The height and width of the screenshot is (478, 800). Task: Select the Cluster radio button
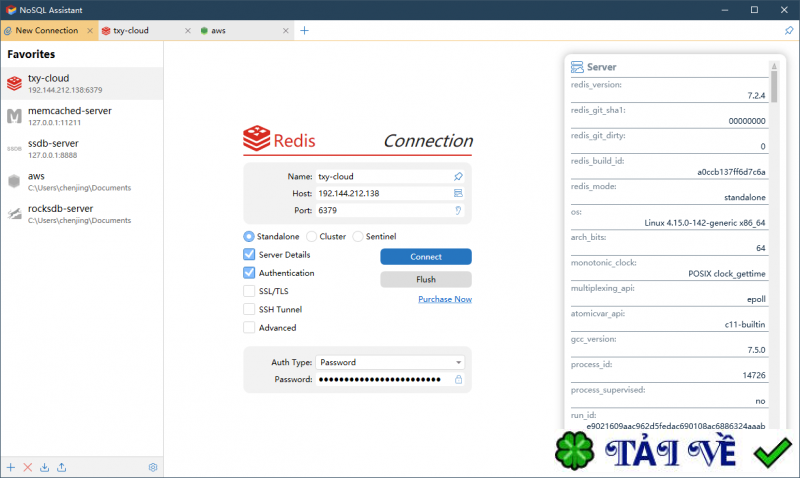(x=311, y=237)
